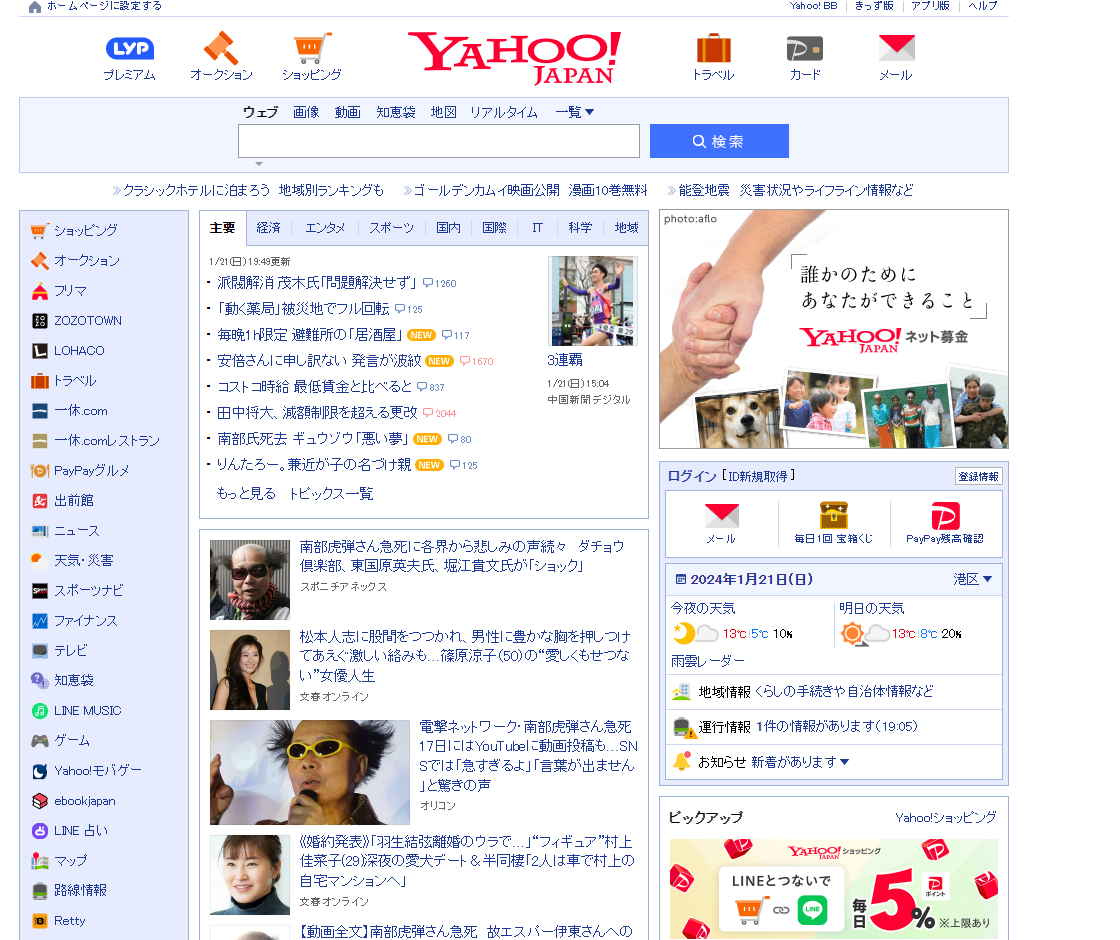The image size is (1120, 940).
Task: Open the Travel suitcase icon in the header
Action: 714,48
